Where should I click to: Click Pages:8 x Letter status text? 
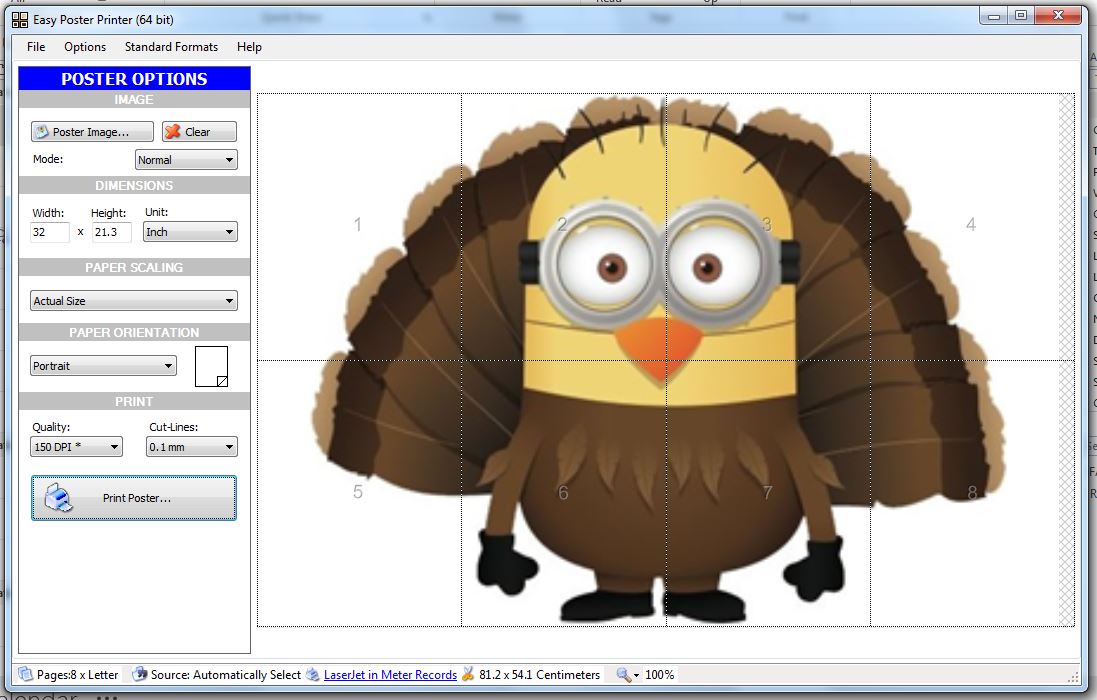(x=77, y=675)
